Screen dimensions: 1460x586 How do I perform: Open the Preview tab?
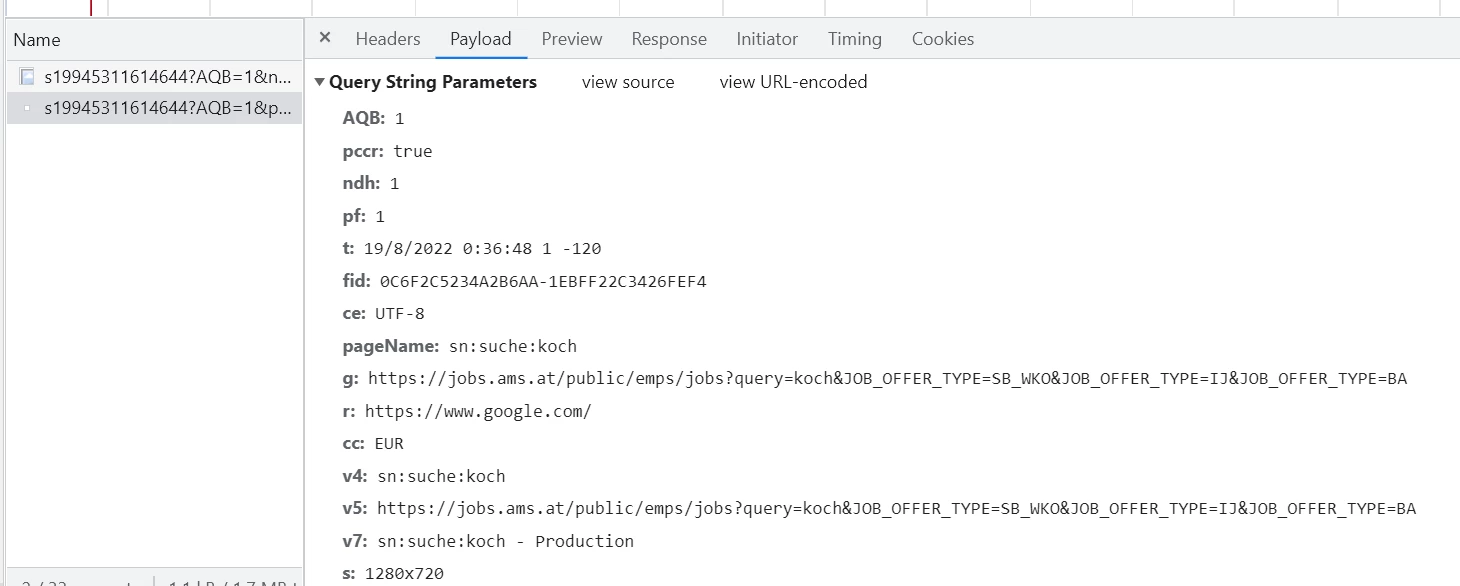tap(572, 39)
